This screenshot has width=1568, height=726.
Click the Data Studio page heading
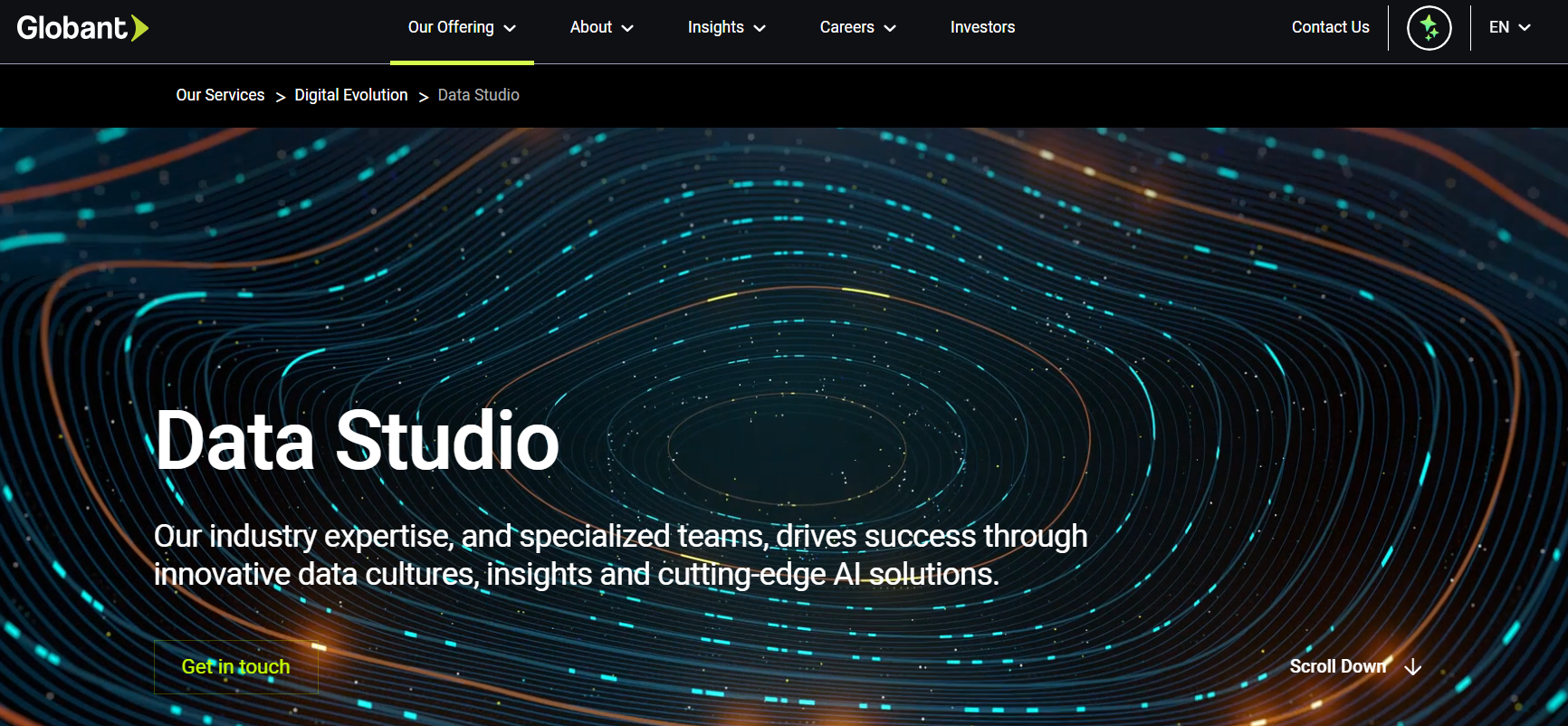click(x=358, y=441)
